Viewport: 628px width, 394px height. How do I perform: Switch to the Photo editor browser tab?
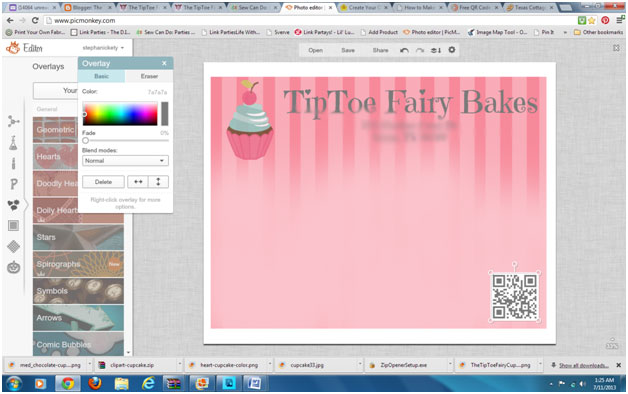[307, 8]
